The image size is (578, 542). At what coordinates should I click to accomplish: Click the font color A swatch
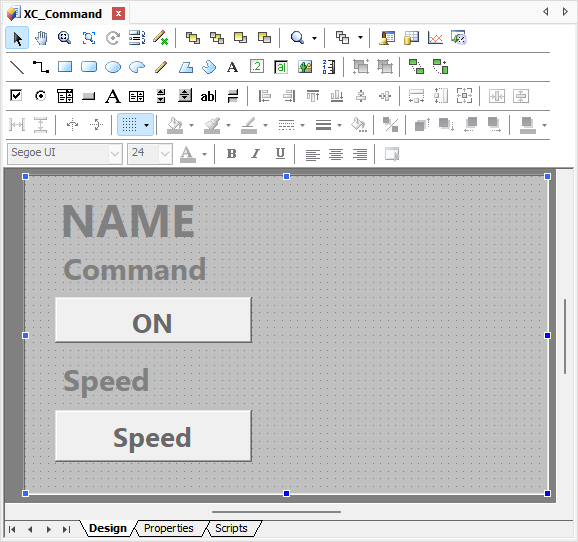coord(188,154)
